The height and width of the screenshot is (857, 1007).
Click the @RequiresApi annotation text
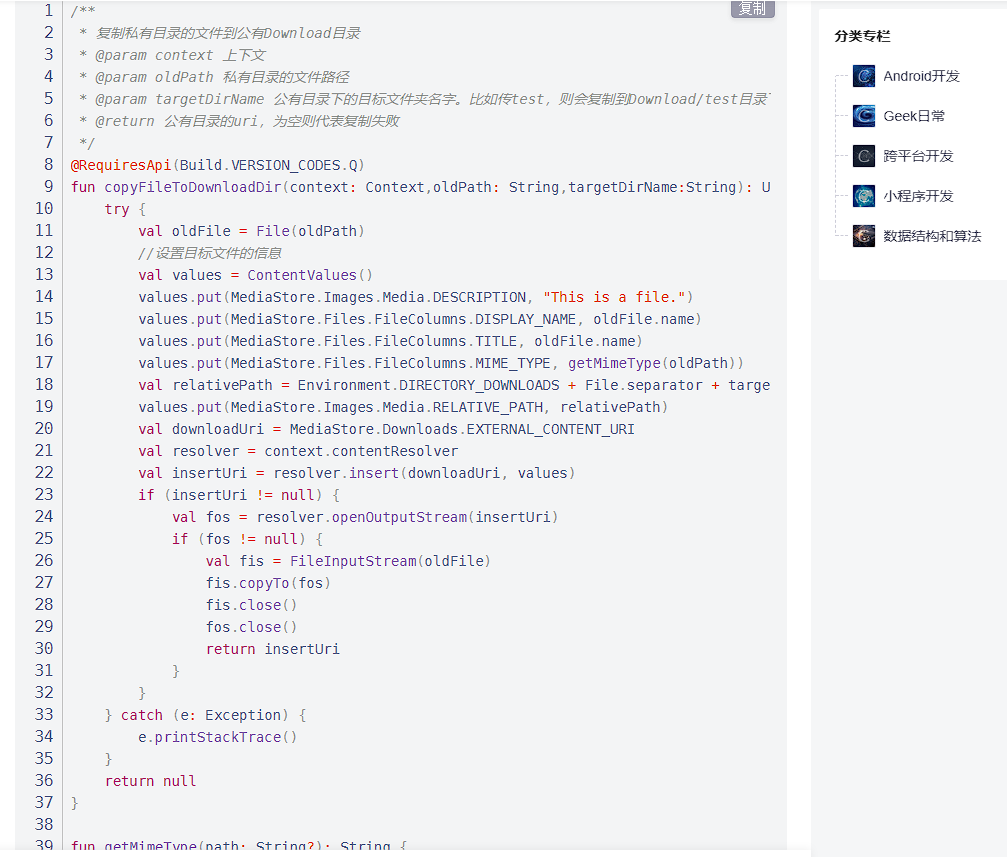(121, 165)
